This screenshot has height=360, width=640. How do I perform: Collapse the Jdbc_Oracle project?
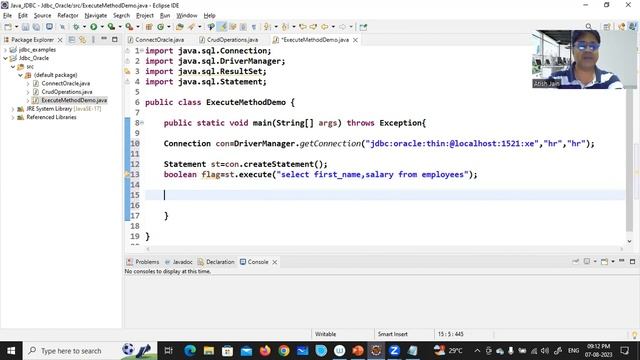(5, 58)
